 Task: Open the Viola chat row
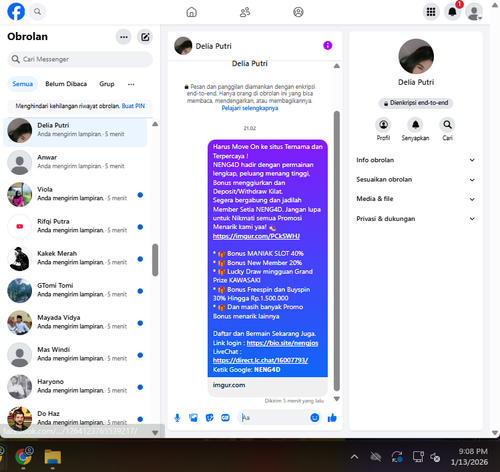tap(75, 194)
